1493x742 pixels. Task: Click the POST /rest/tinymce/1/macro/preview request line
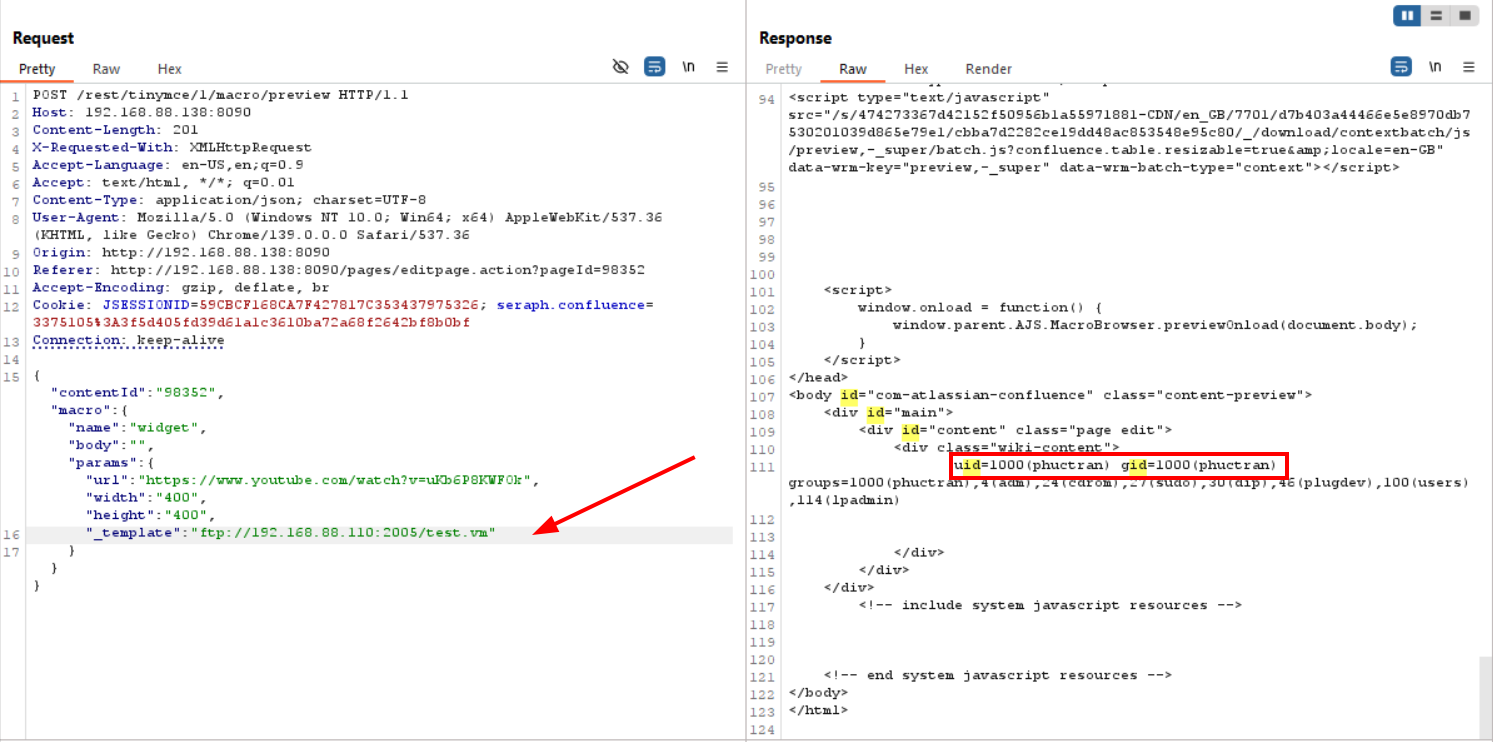pos(220,95)
